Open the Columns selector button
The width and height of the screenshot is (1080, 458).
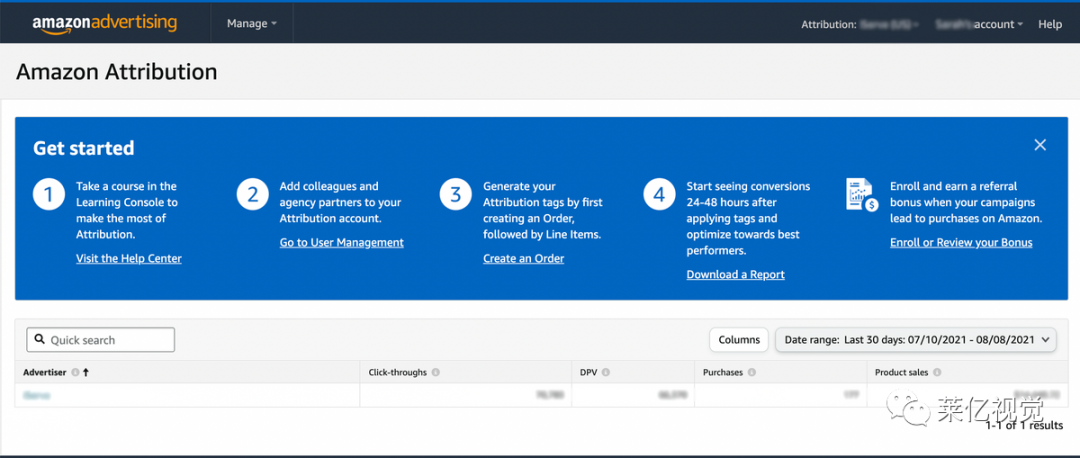(739, 340)
